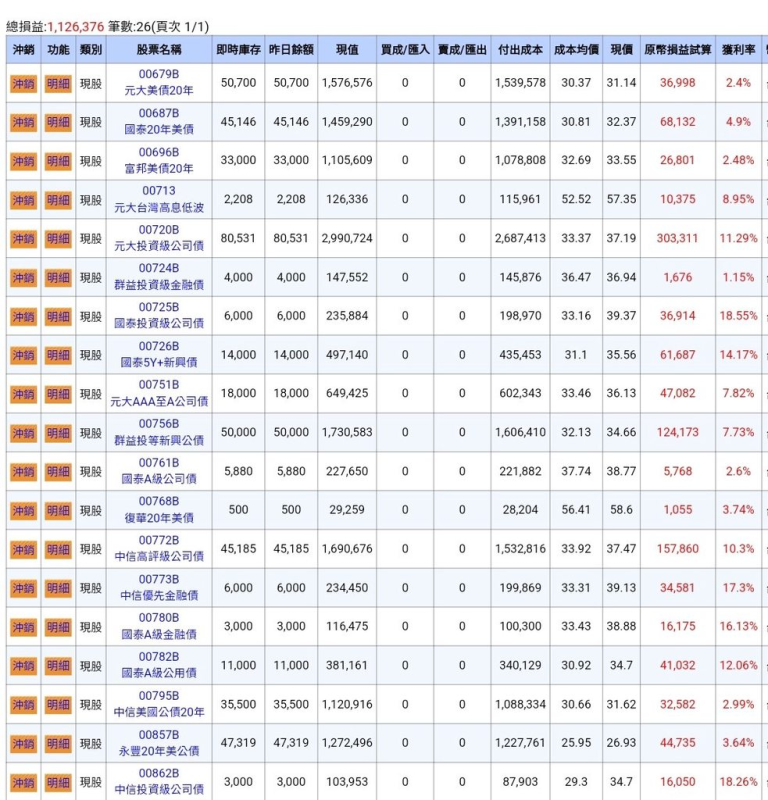768x800 pixels.
Task: Click the 沖銷 button for 00679B 元大美債20年
Action: pos(22,84)
